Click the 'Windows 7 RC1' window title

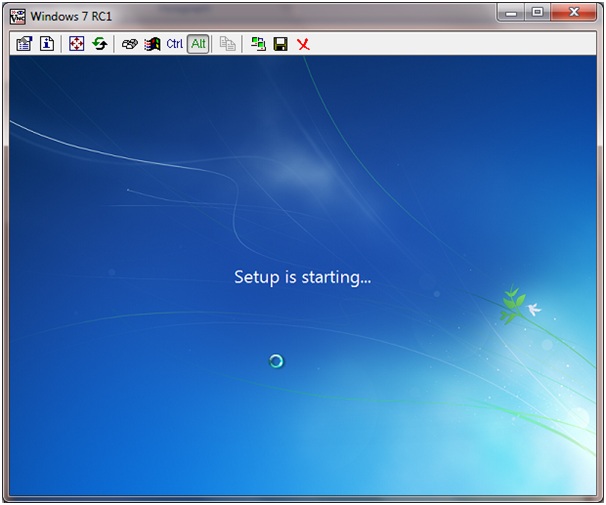pos(71,16)
